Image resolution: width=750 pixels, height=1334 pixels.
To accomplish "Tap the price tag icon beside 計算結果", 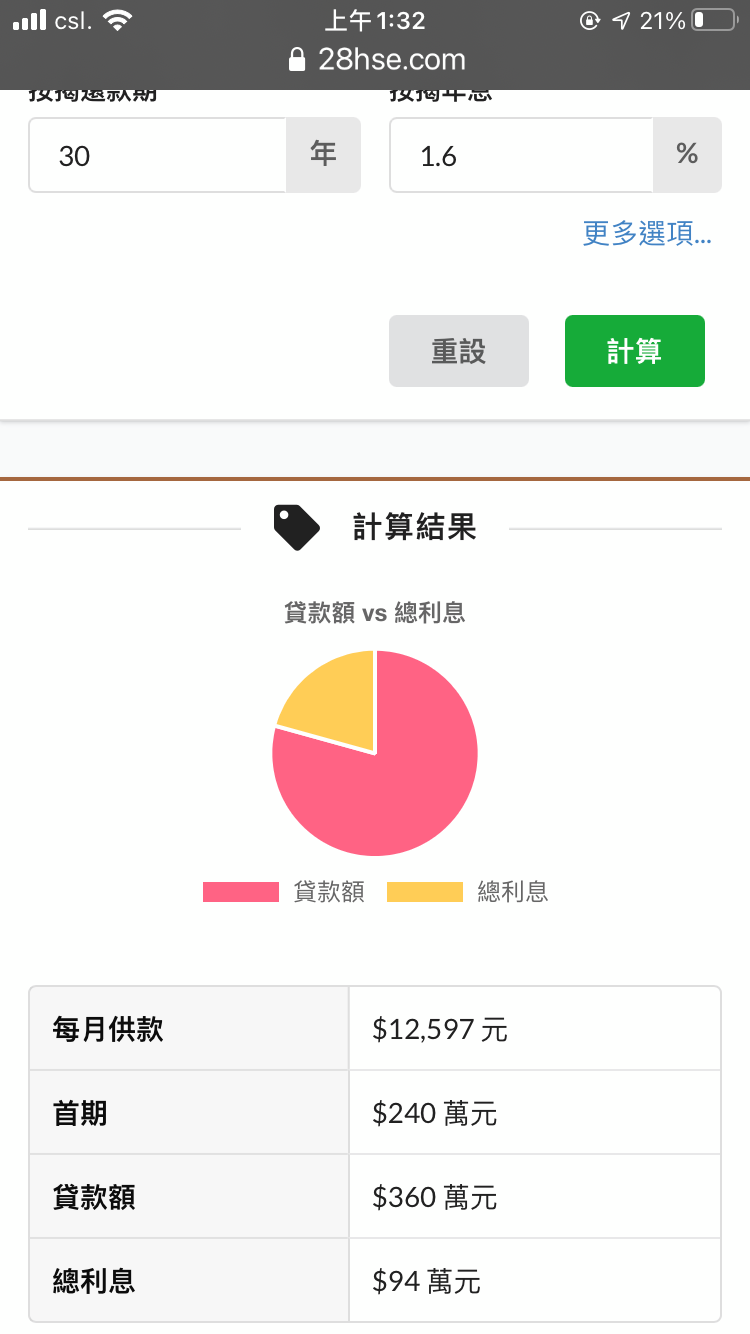I will pos(296,528).
